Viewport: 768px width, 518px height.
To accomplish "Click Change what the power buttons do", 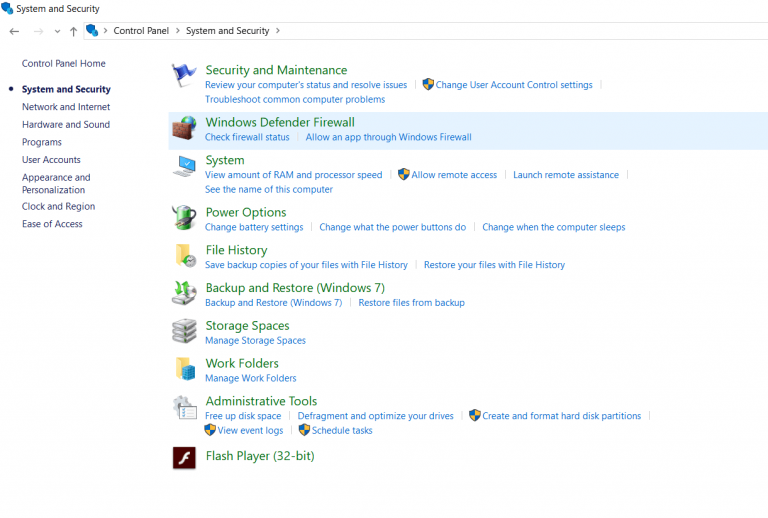I will pos(392,227).
